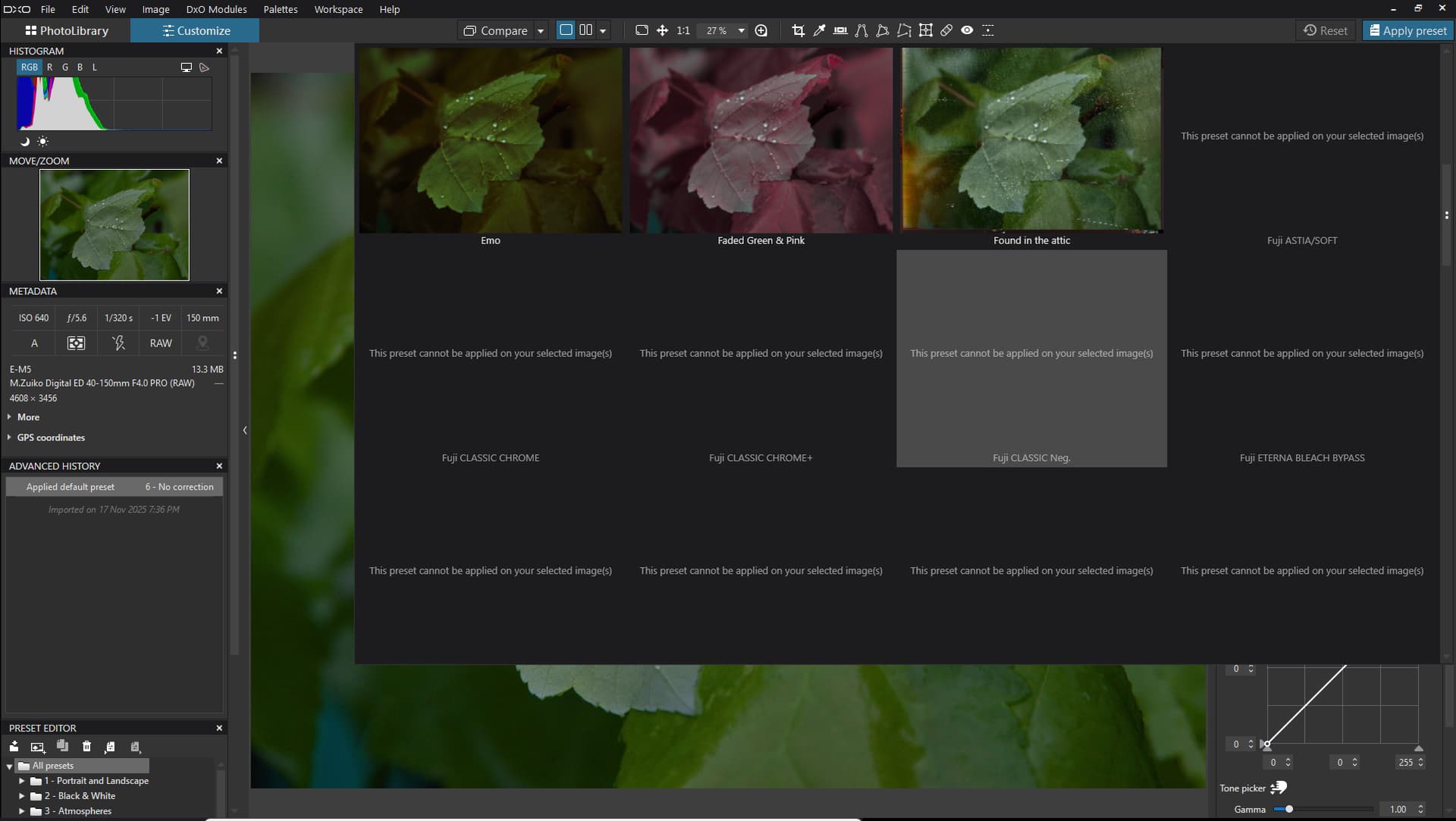The width and height of the screenshot is (1456, 821).
Task: Activate the Horizon leveling tool
Action: [840, 30]
